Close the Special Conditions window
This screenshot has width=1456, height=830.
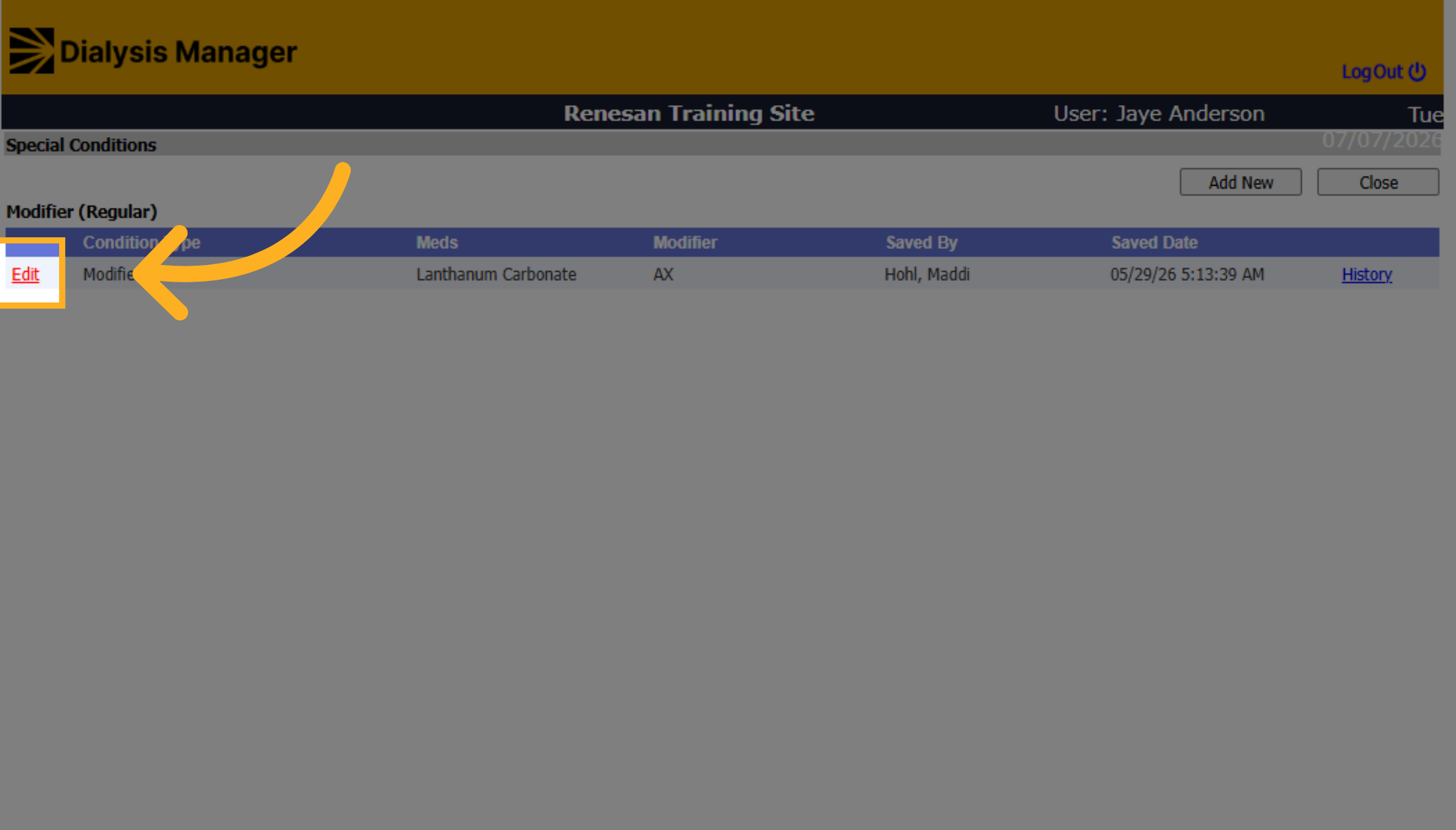coord(1378,182)
